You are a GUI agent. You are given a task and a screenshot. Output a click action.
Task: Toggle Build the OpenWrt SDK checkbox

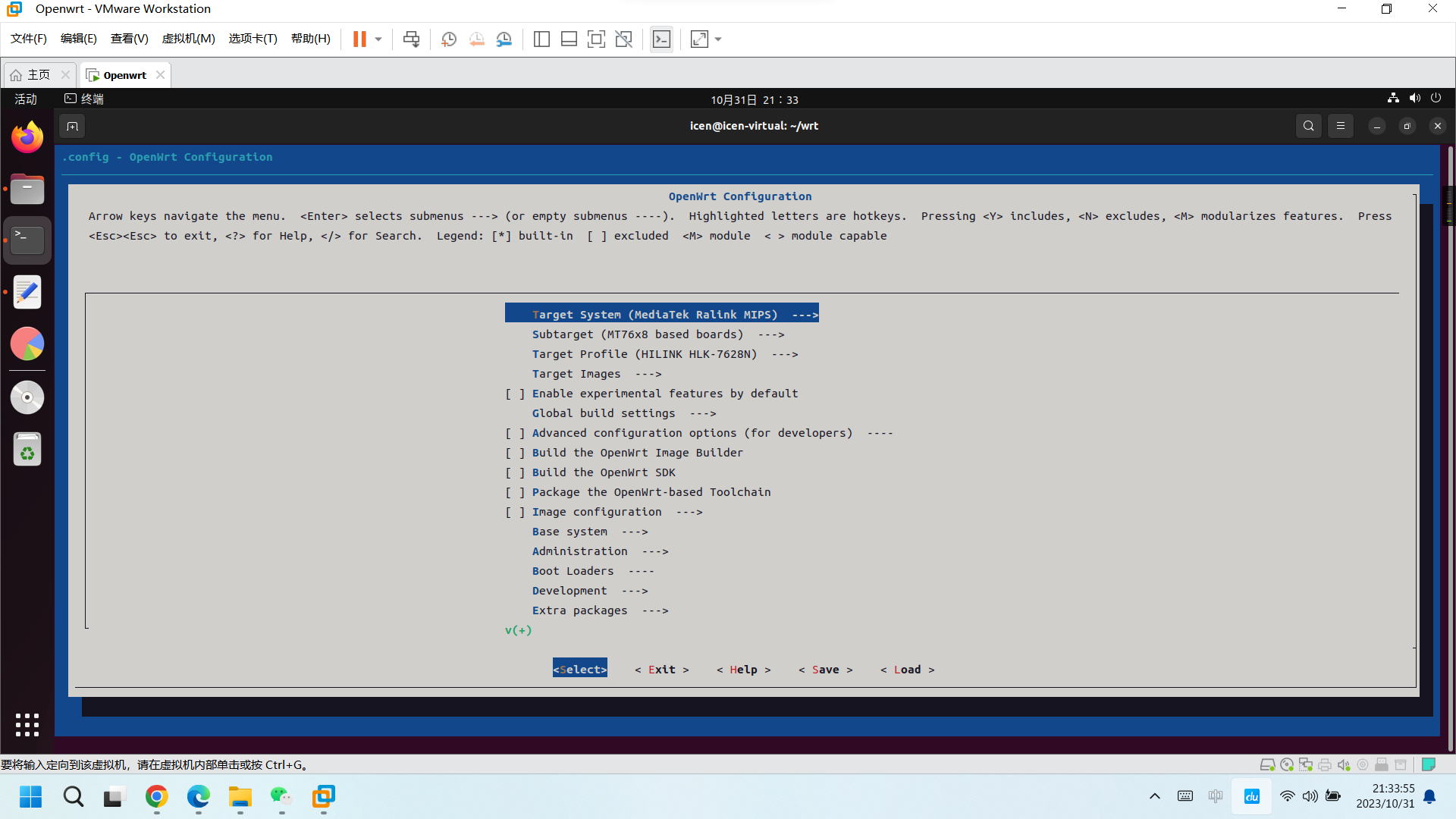click(x=516, y=472)
